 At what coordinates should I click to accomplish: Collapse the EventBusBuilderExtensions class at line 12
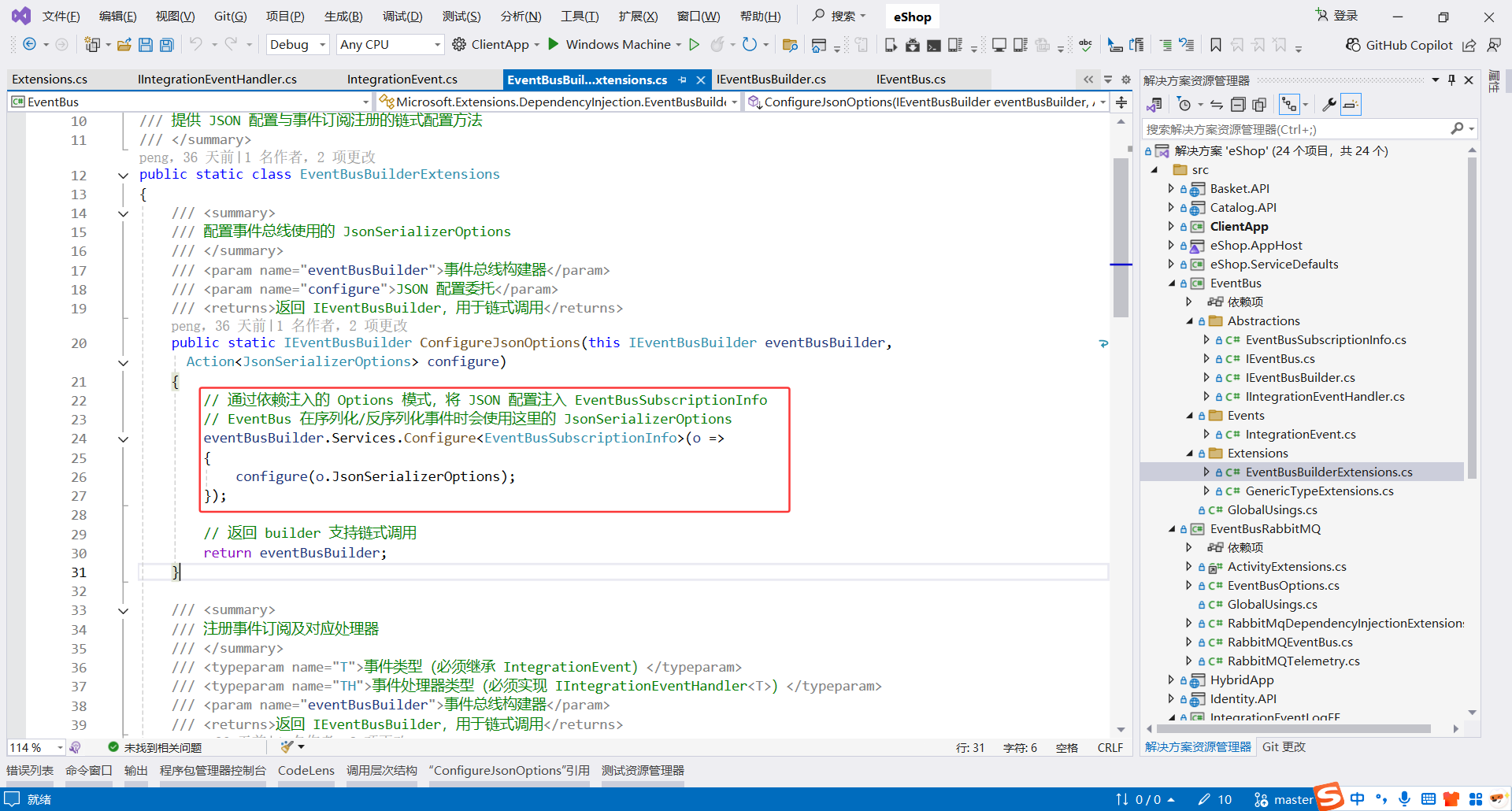pos(123,176)
